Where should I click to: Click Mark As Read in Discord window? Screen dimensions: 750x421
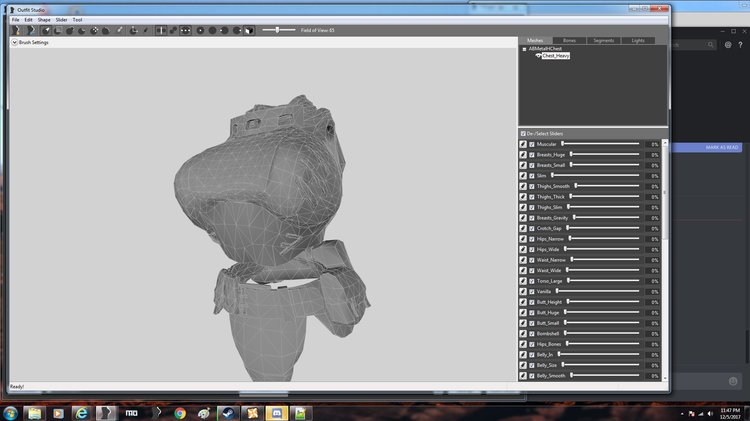click(722, 147)
